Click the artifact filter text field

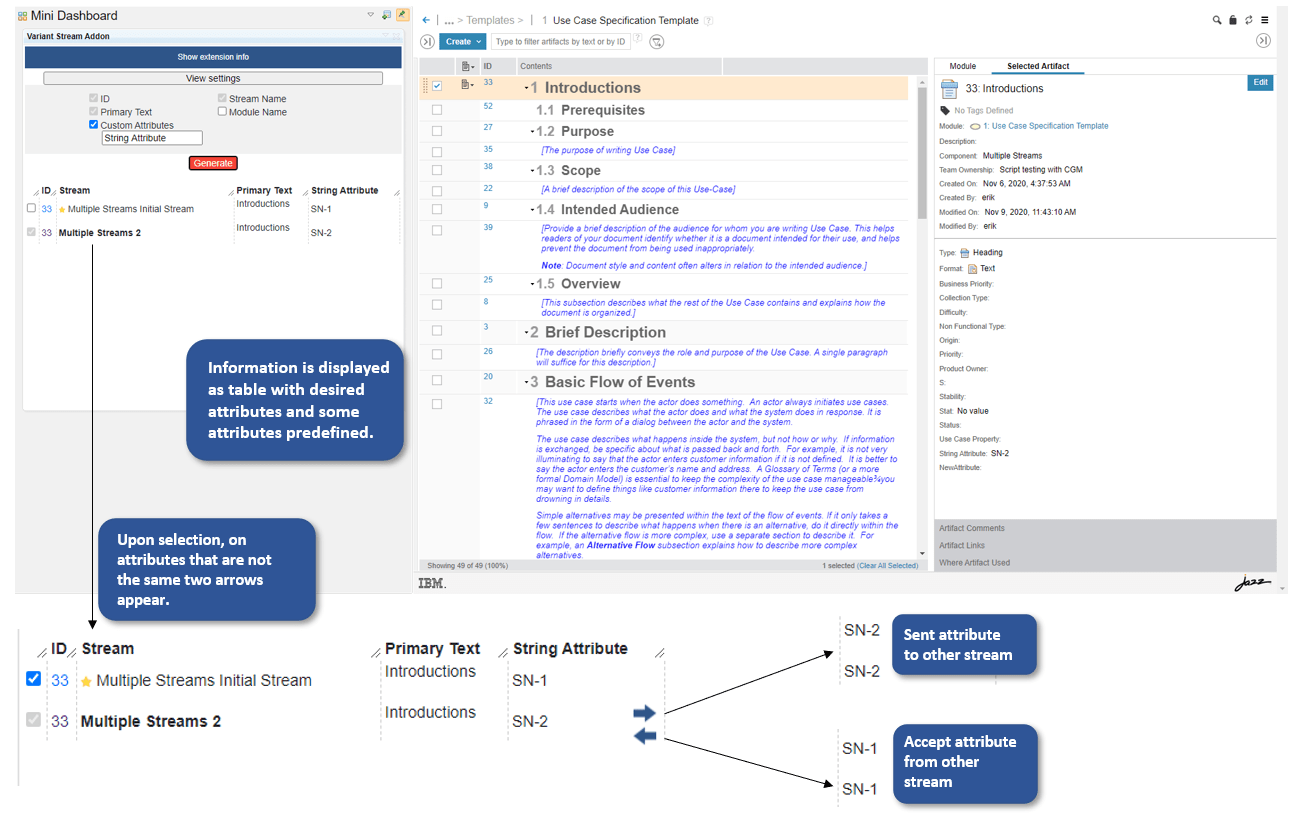point(560,42)
